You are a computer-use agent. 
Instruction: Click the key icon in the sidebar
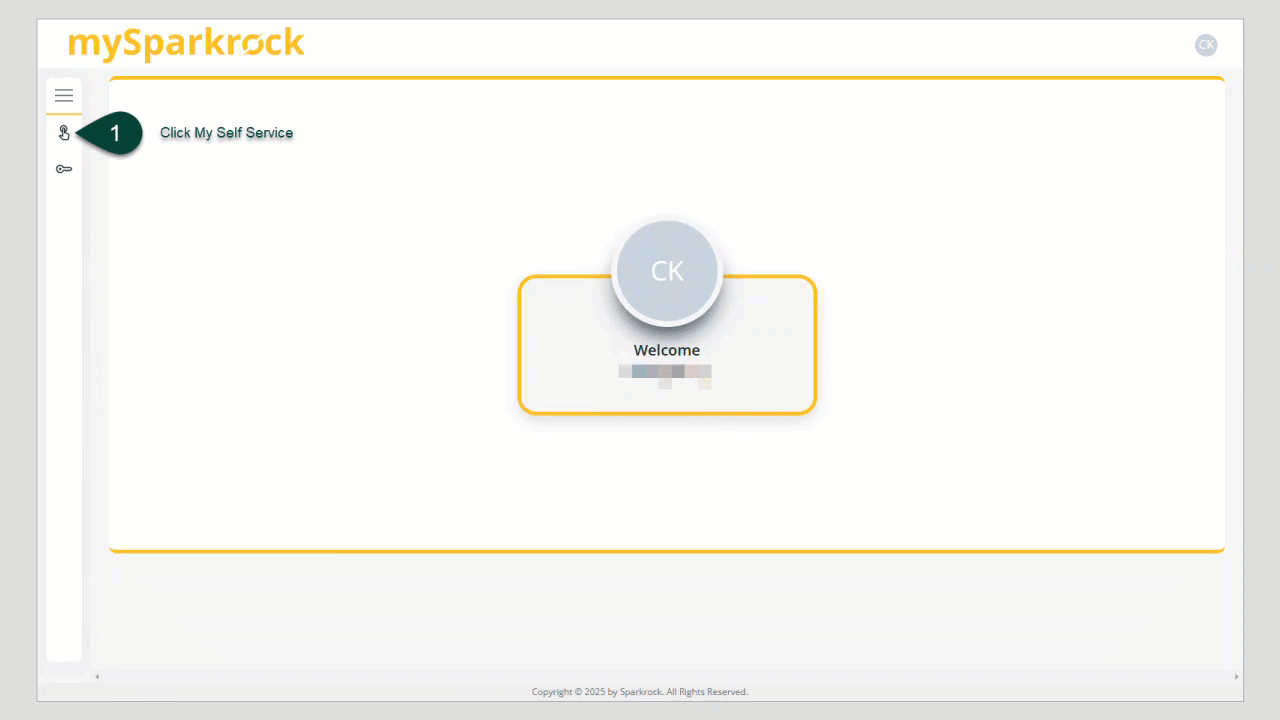tap(64, 169)
